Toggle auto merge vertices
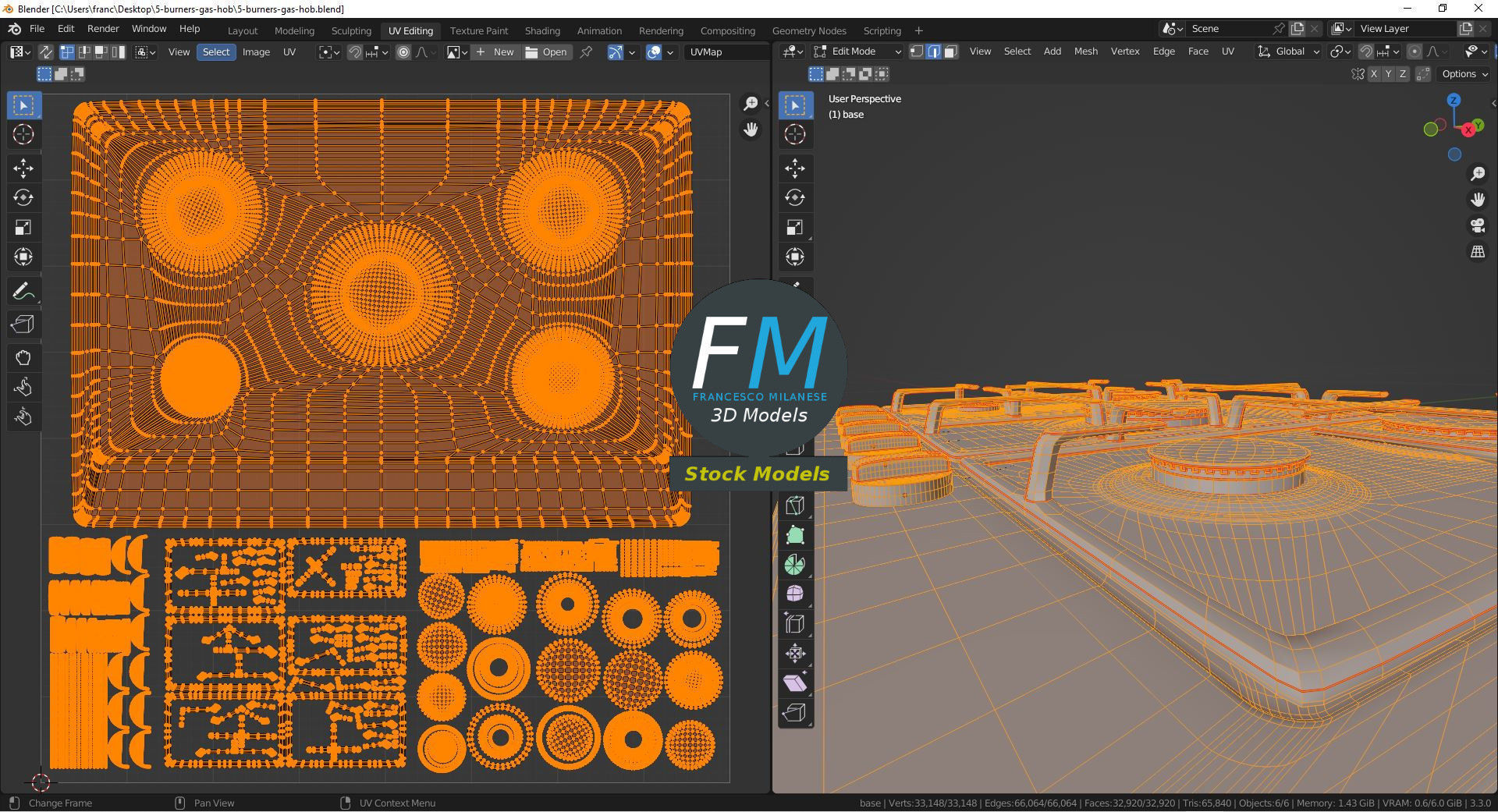This screenshot has width=1498, height=812. [x=1423, y=74]
